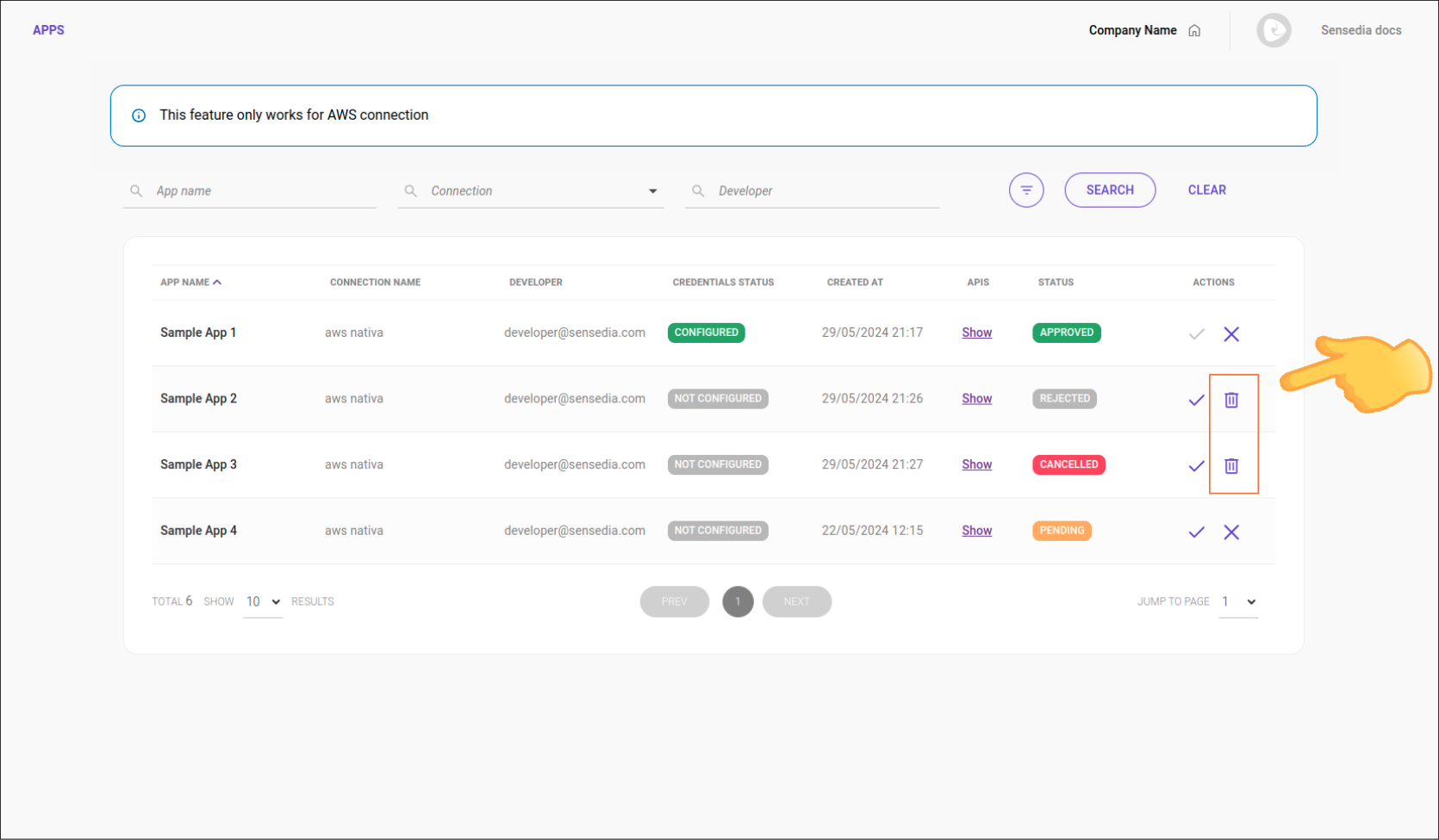Click the home icon next to Company Name
Image resolution: width=1439 pixels, height=840 pixels.
pyautogui.click(x=1194, y=30)
